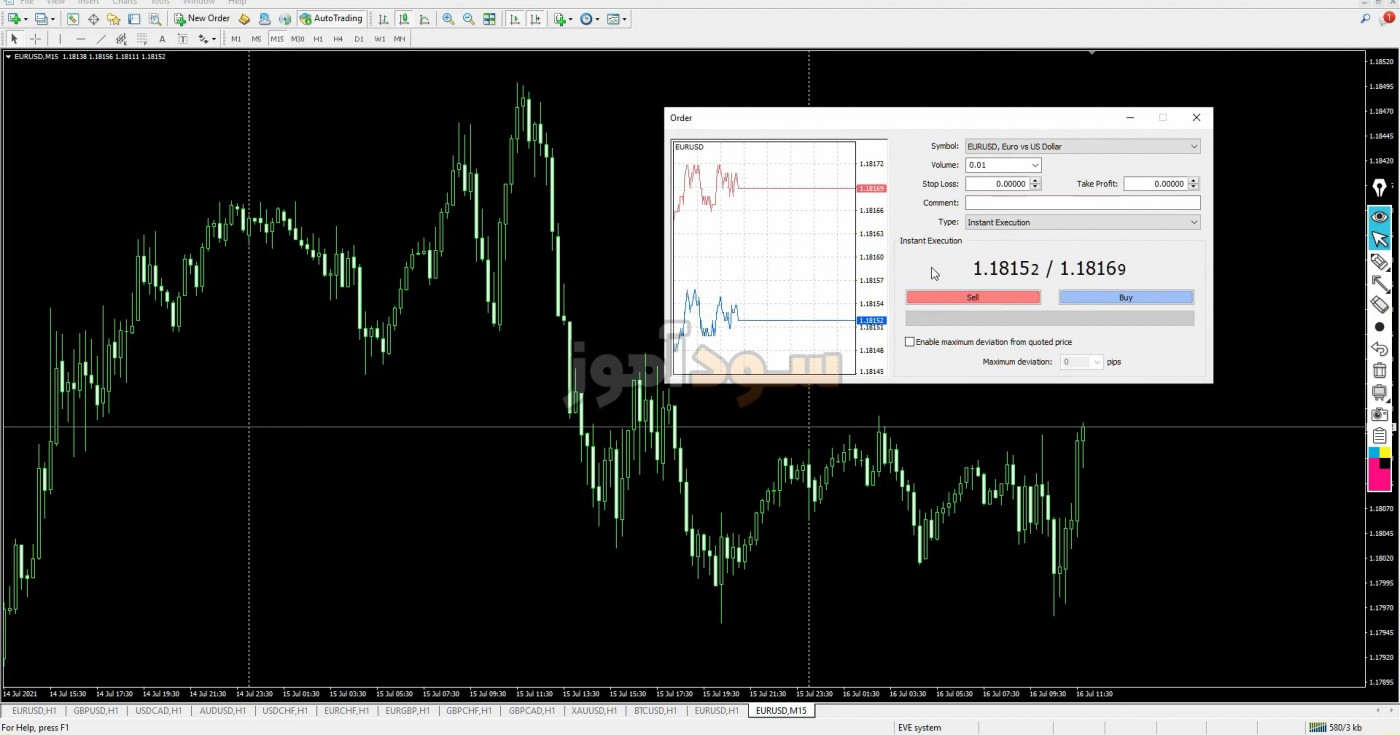Viewport: 1400px width, 735px height.
Task: Switch chart to line chart icon
Action: coord(424,18)
